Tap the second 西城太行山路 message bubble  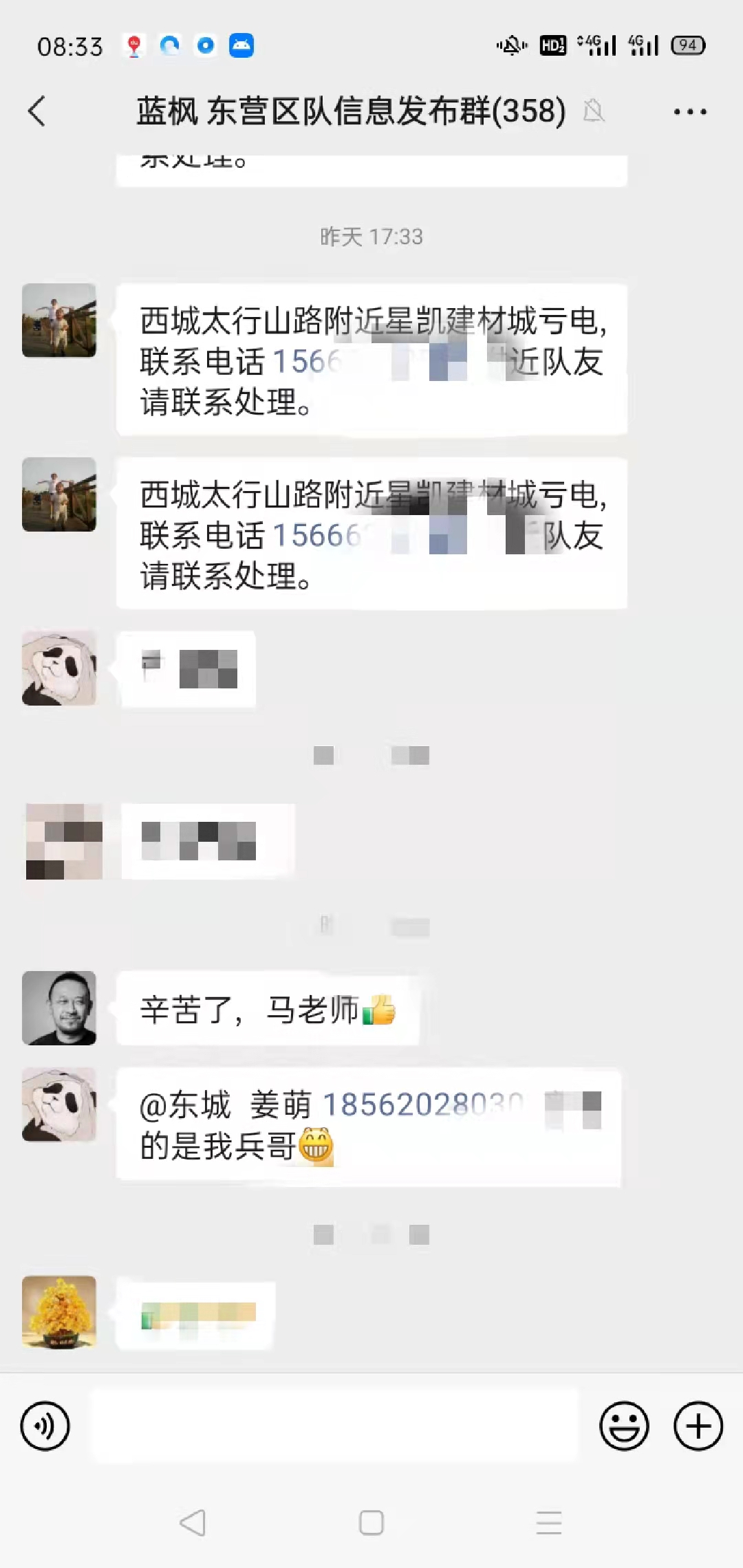click(371, 534)
